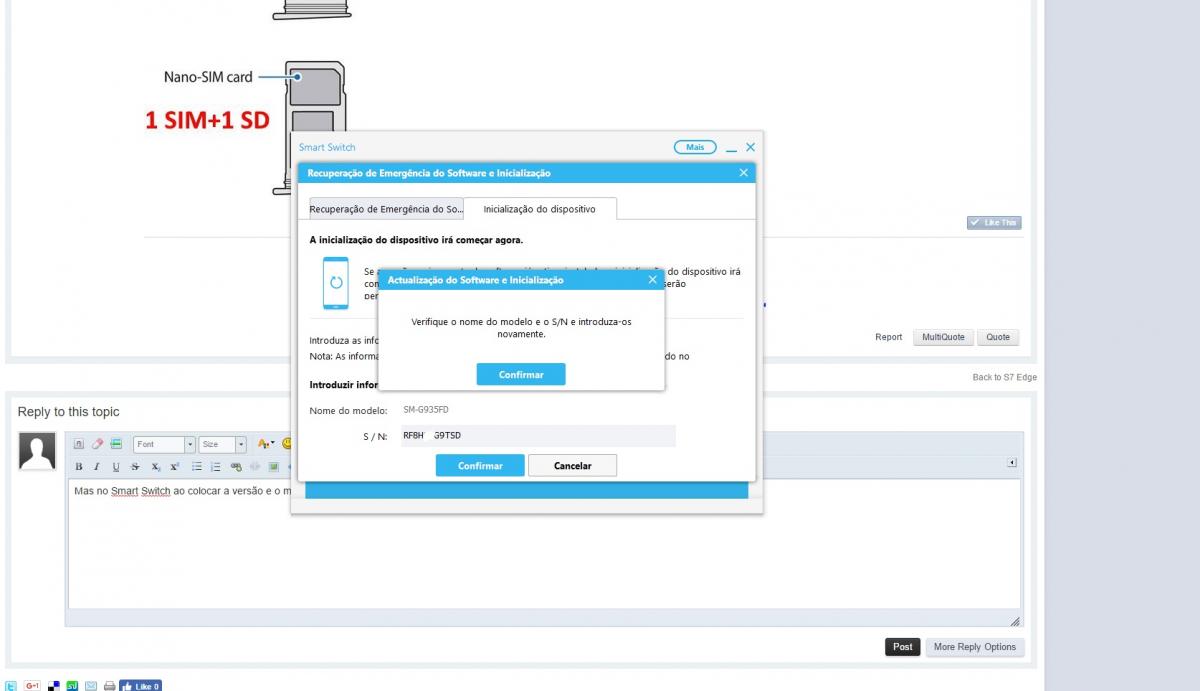
Task: Close the Smart Switch window
Action: (750, 147)
